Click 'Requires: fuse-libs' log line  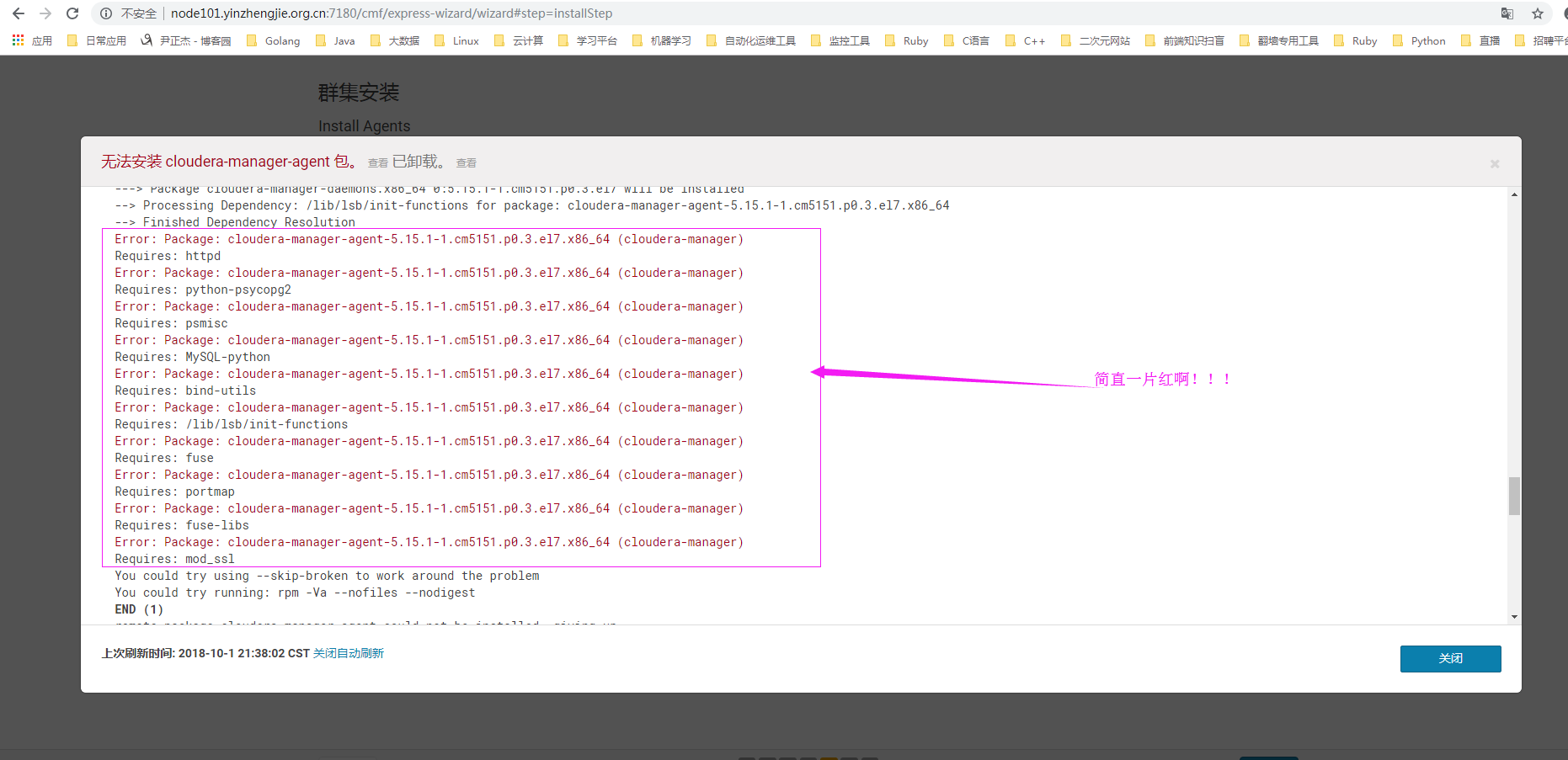[x=182, y=525]
